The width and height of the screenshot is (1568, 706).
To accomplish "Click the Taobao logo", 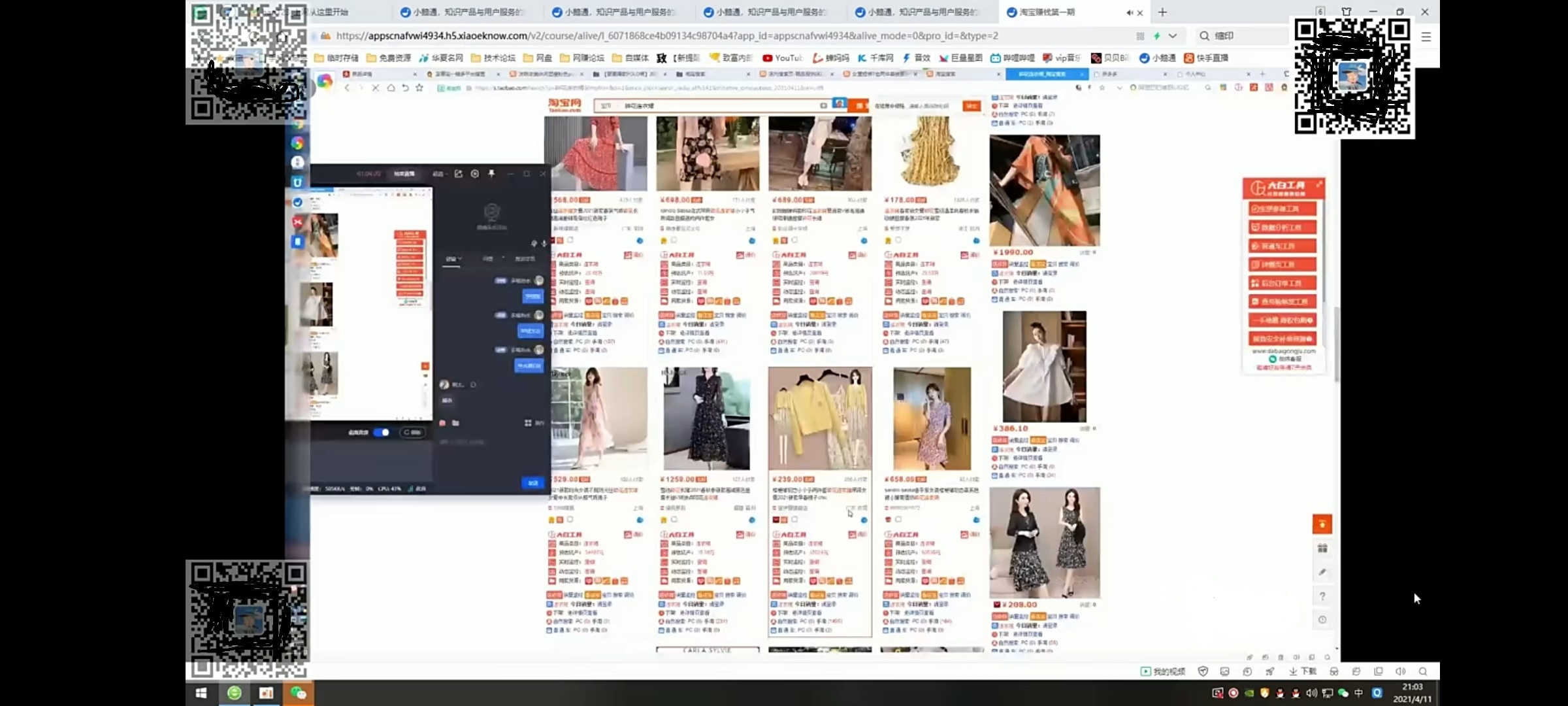I will pos(564,105).
